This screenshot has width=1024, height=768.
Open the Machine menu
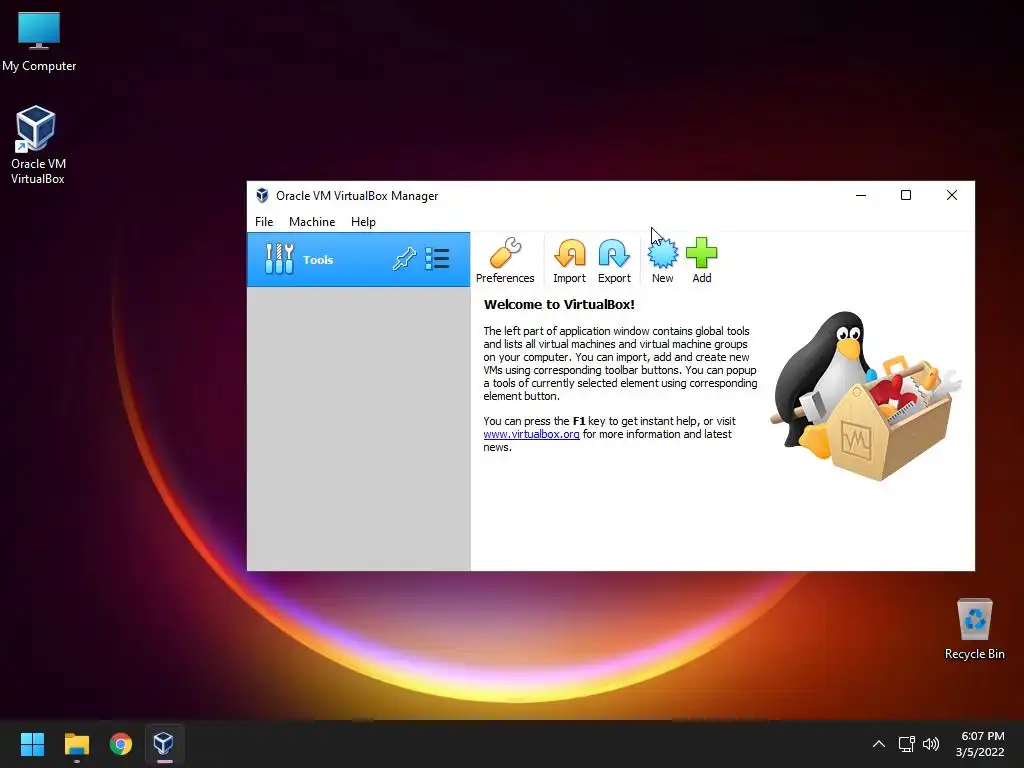coord(312,221)
